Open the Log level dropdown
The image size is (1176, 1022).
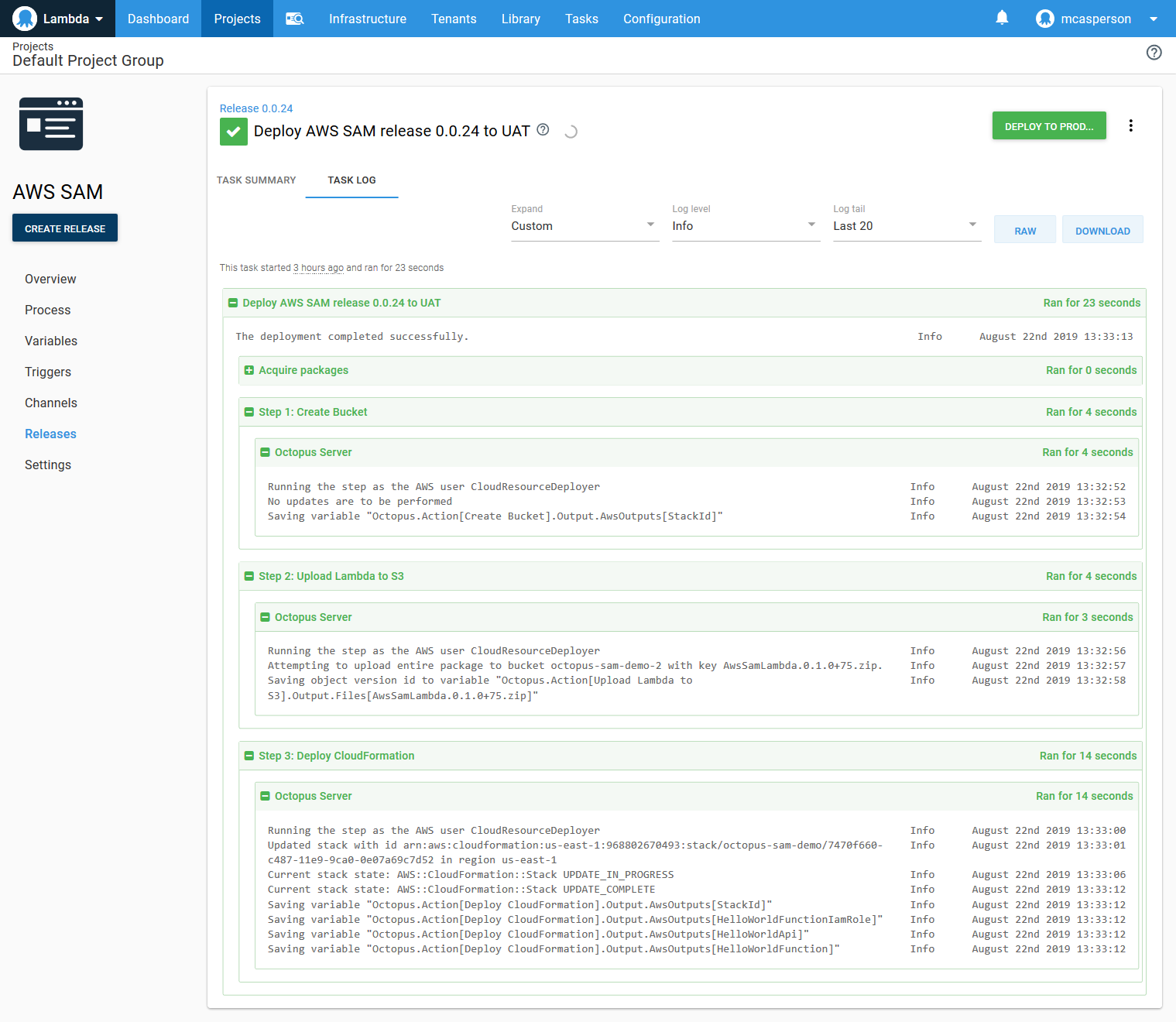coord(746,226)
